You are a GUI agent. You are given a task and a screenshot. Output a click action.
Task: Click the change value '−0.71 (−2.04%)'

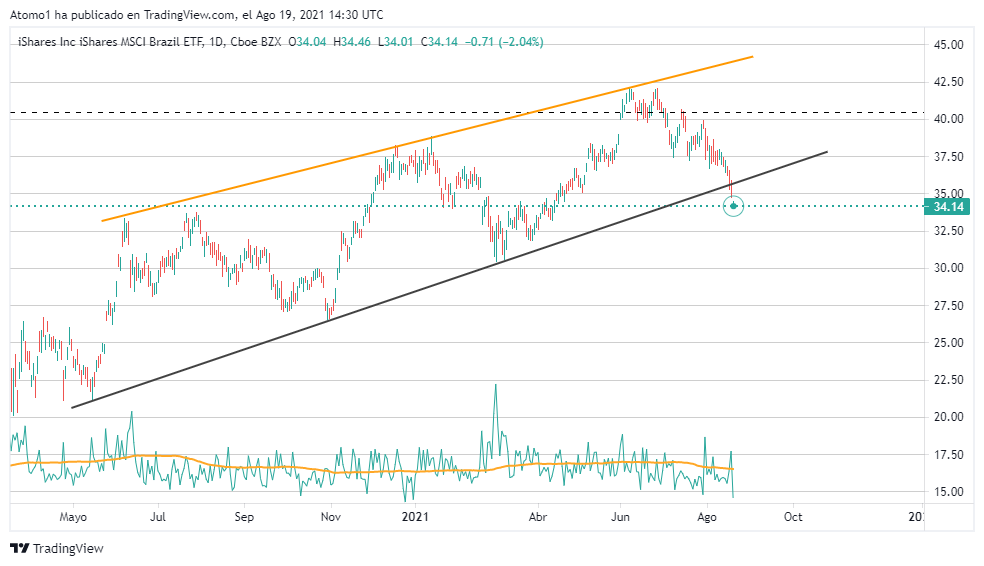(x=505, y=42)
